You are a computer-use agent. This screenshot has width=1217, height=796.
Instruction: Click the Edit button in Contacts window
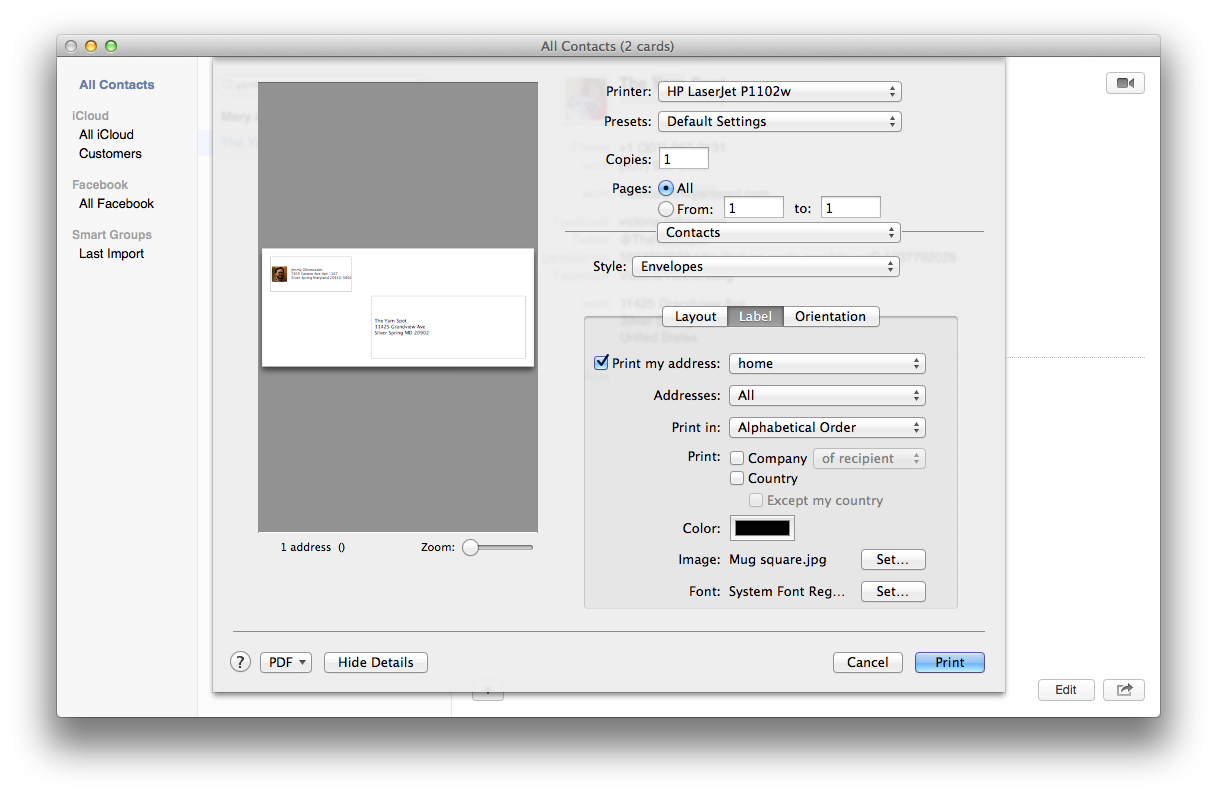point(1066,689)
